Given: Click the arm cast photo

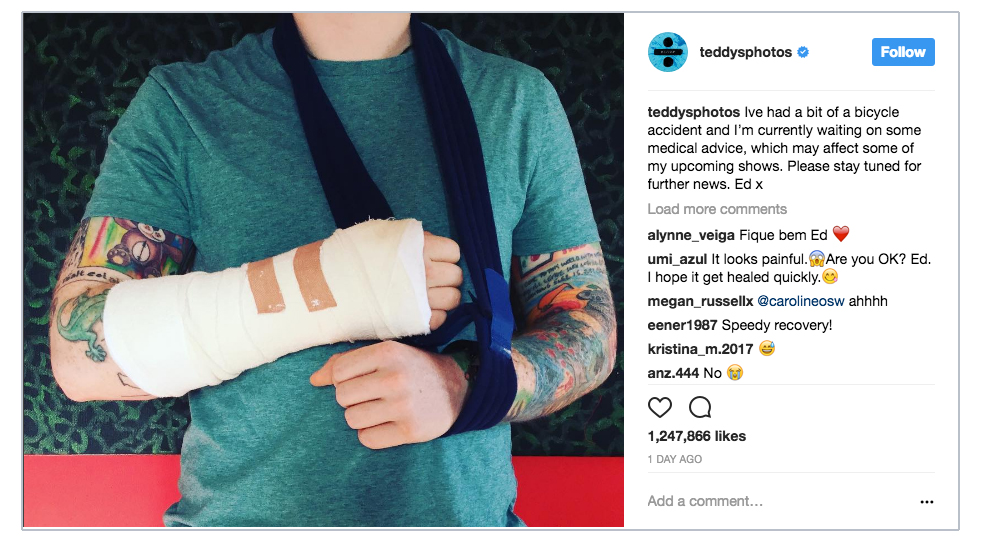Looking at the screenshot, I should tap(324, 270).
